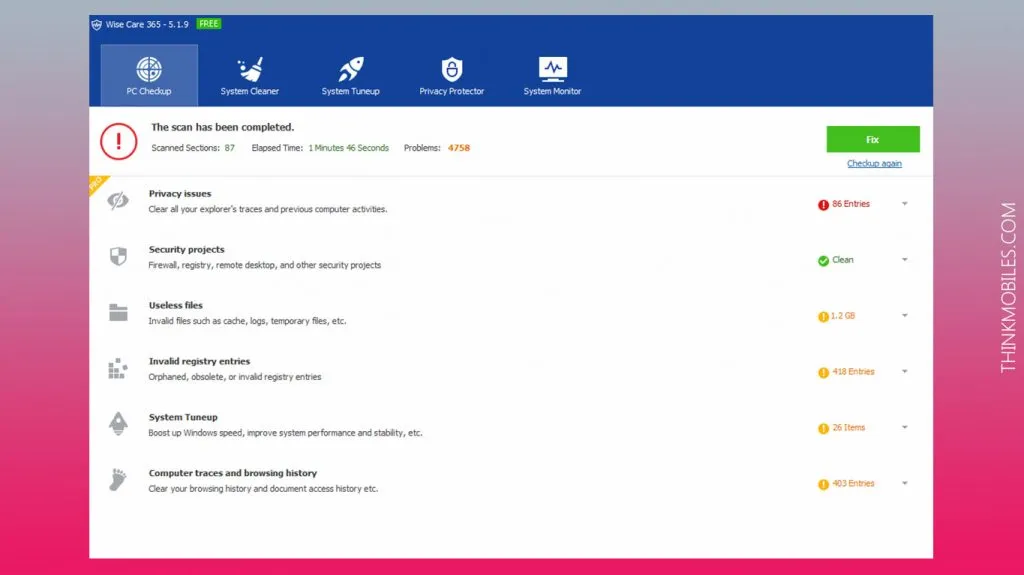
Task: Click the '26 Items' result text
Action: tap(848, 427)
